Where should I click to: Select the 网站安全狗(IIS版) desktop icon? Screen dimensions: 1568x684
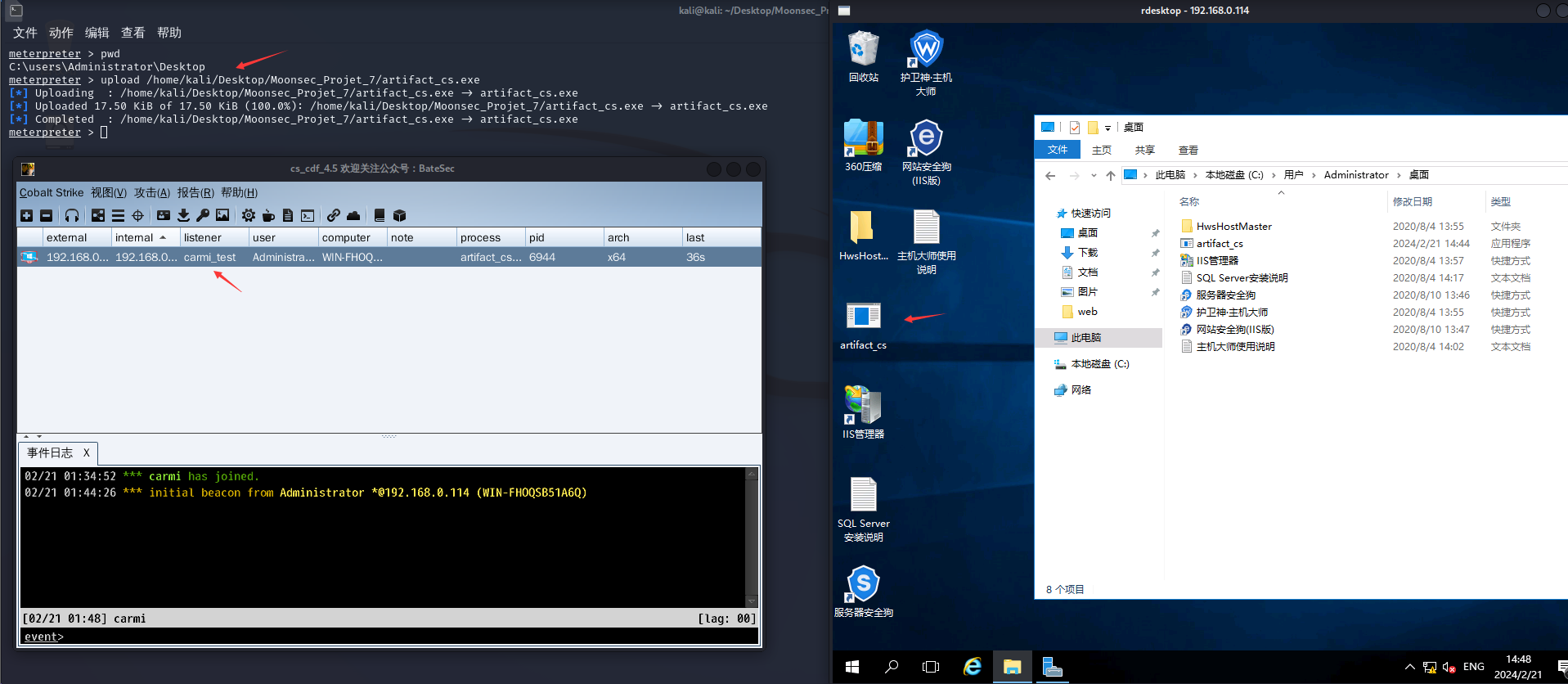click(926, 152)
